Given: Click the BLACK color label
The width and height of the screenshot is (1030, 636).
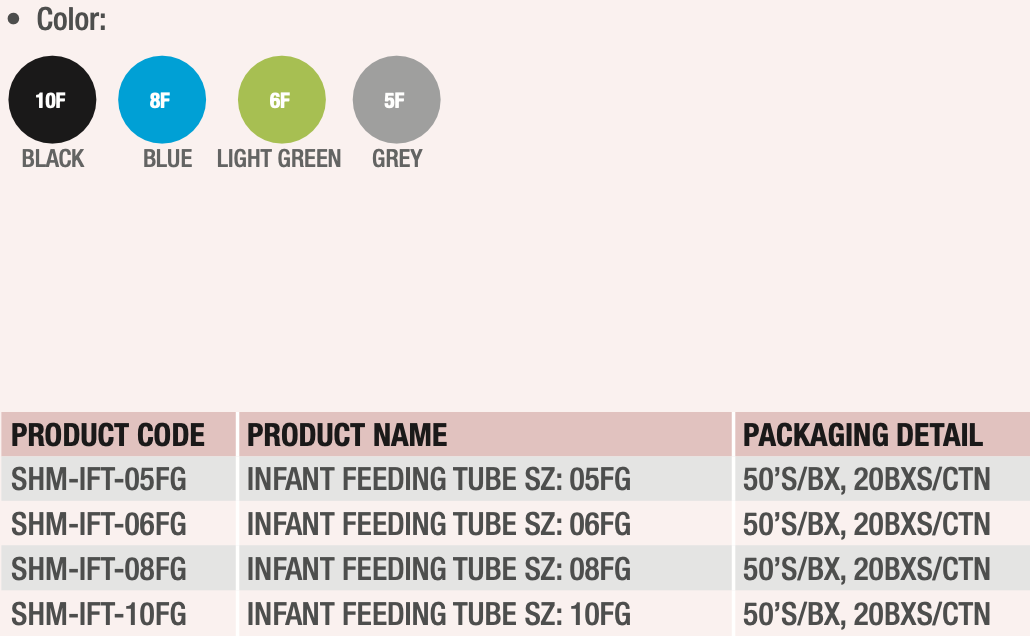Looking at the screenshot, I should (53, 158).
